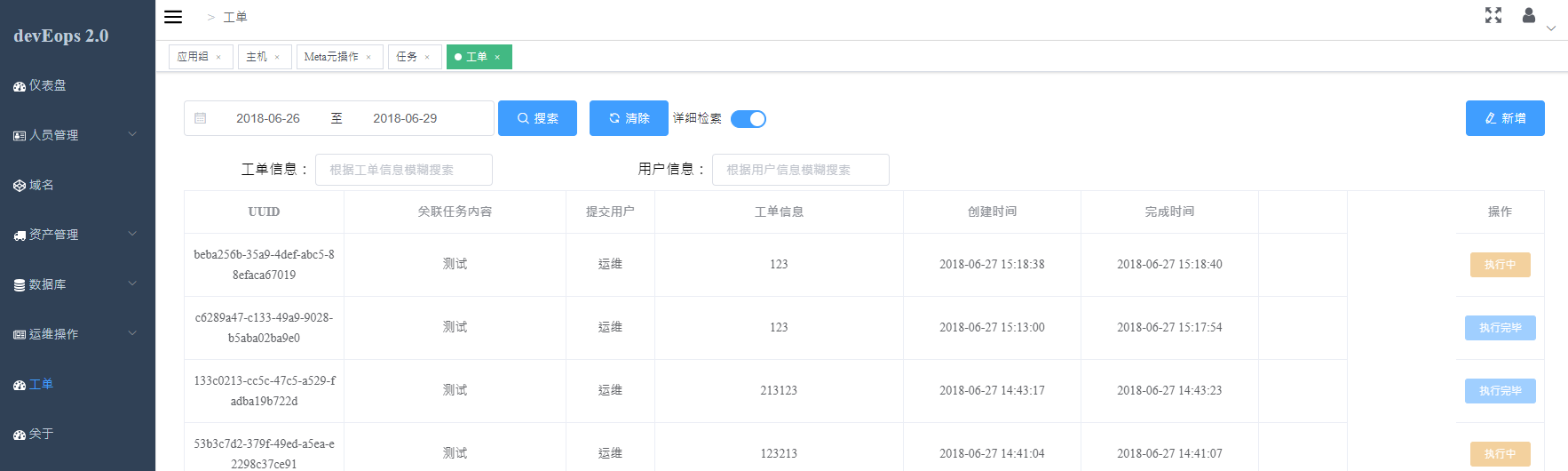Click the UUID column header
The image size is (1568, 471).
point(264,212)
